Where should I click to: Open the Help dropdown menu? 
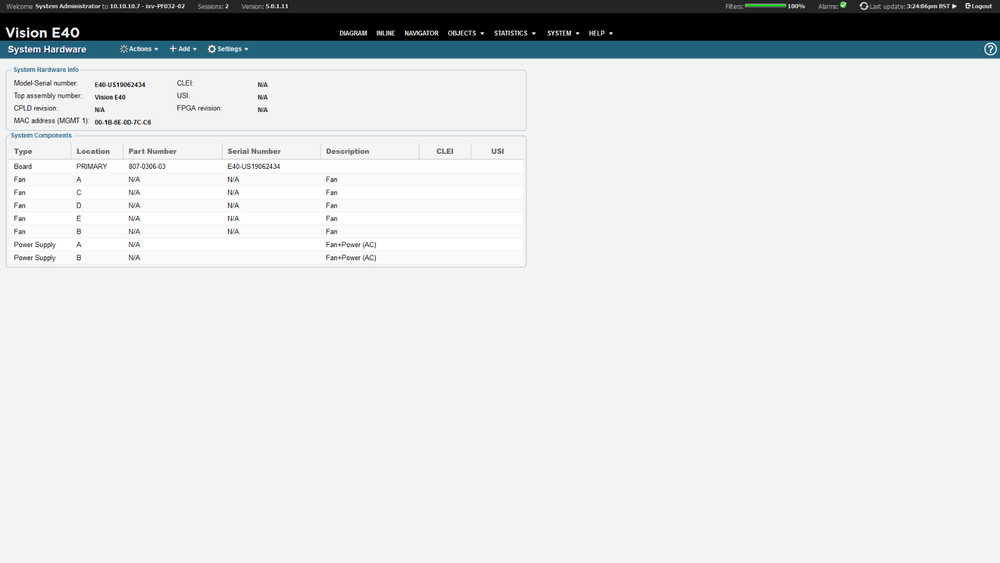(x=600, y=33)
